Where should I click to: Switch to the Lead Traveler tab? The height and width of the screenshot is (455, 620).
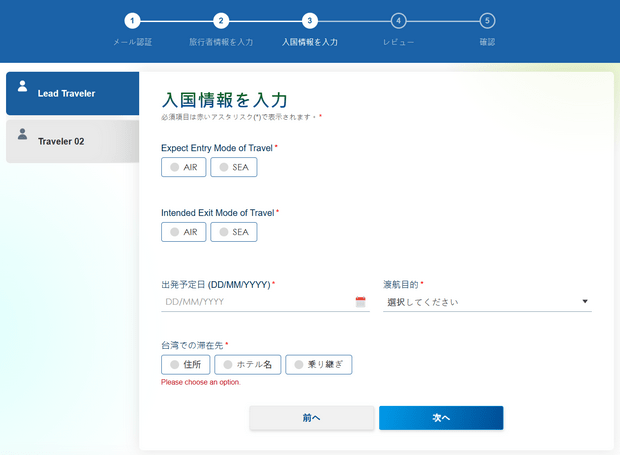tap(70, 93)
